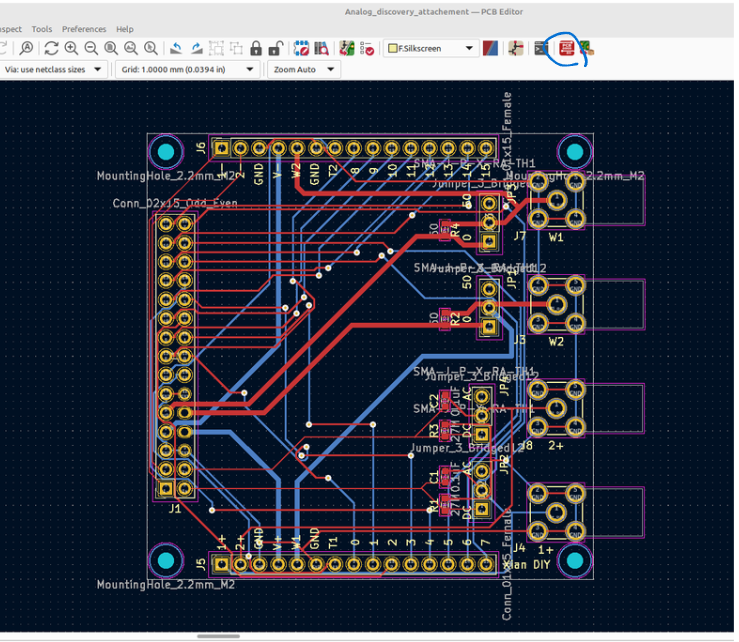Expand the Zoom Auto dropdown
This screenshot has height=642, width=739.
(x=304, y=69)
